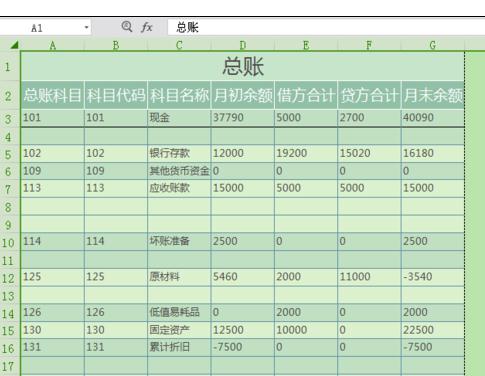Screen dimensions: 485x376
Task: Click the zoom magnifier icon in formula bar
Action: [x=127, y=26]
